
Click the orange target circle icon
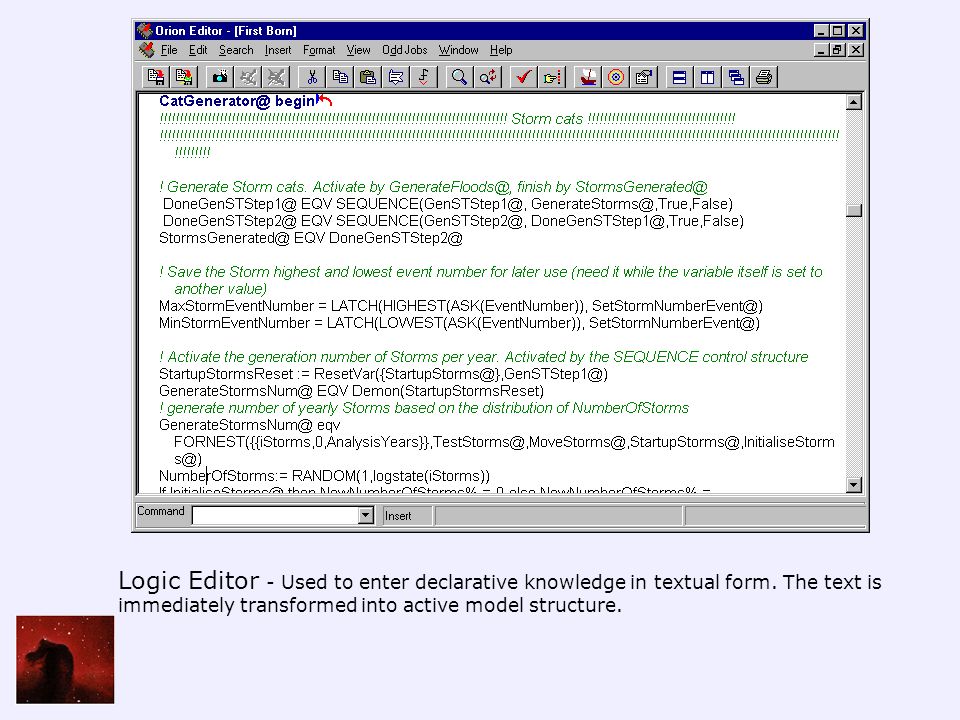(x=616, y=77)
